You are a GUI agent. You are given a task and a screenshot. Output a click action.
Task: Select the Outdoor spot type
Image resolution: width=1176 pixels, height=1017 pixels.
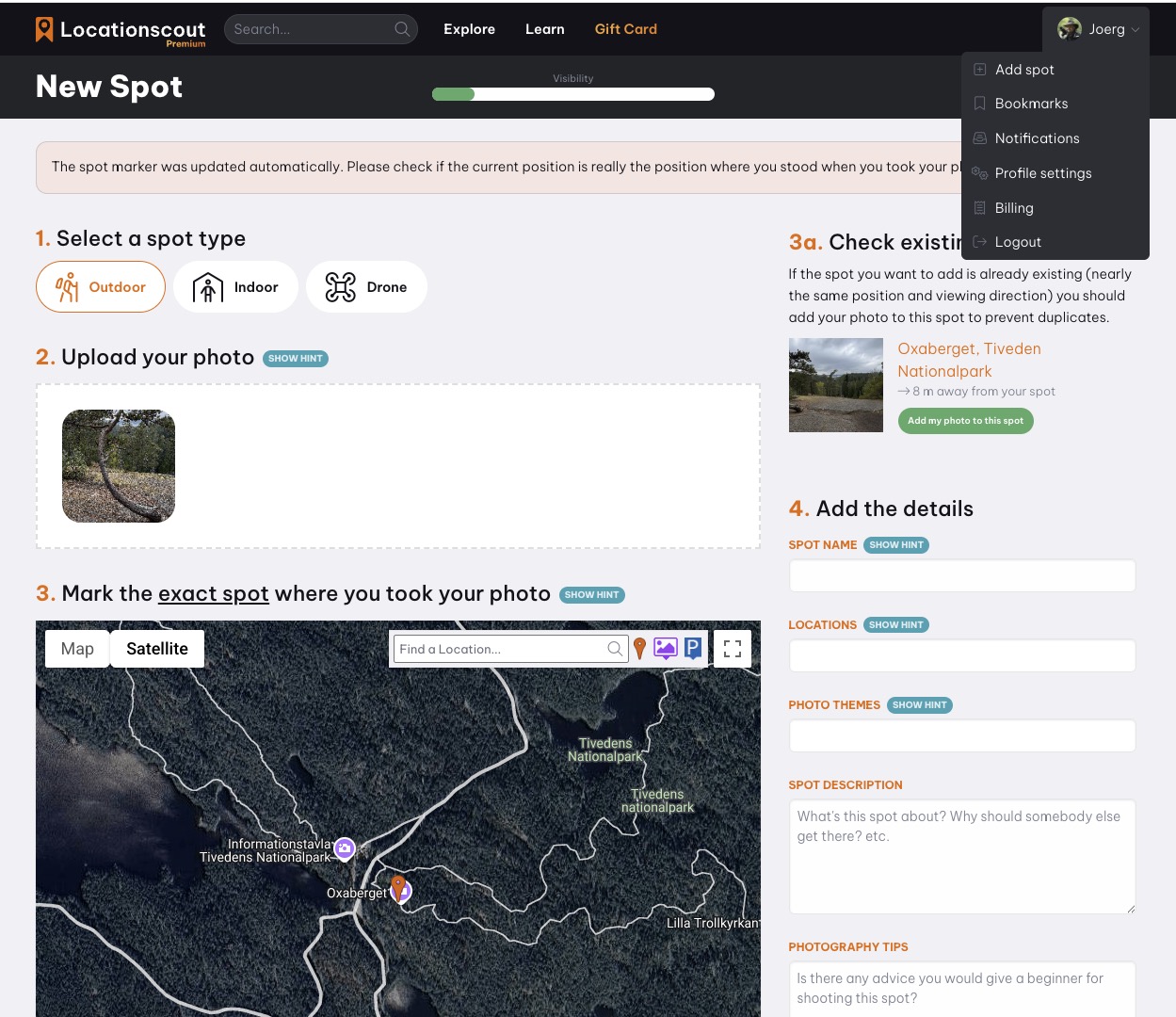click(101, 287)
